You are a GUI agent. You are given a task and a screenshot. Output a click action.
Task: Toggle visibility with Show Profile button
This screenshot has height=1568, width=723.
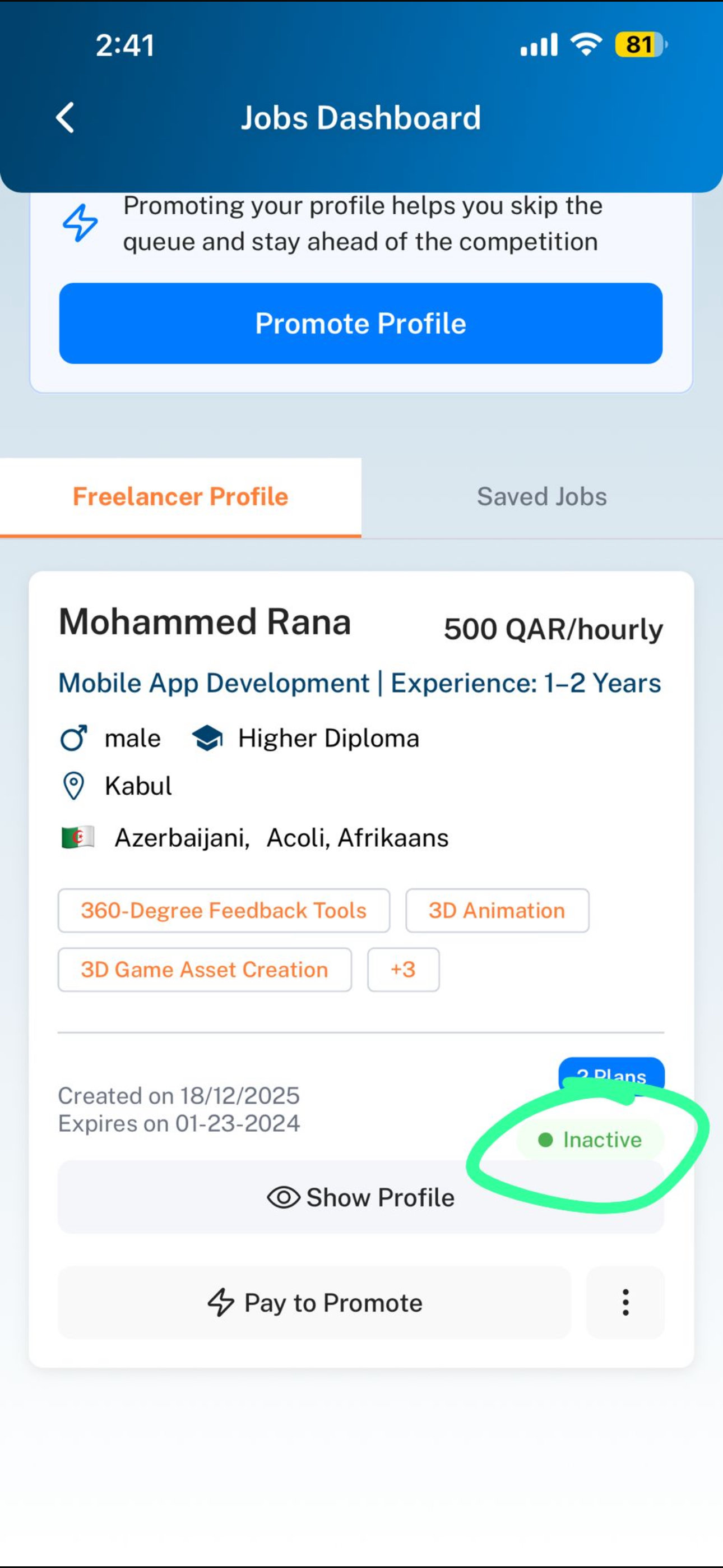361,1197
